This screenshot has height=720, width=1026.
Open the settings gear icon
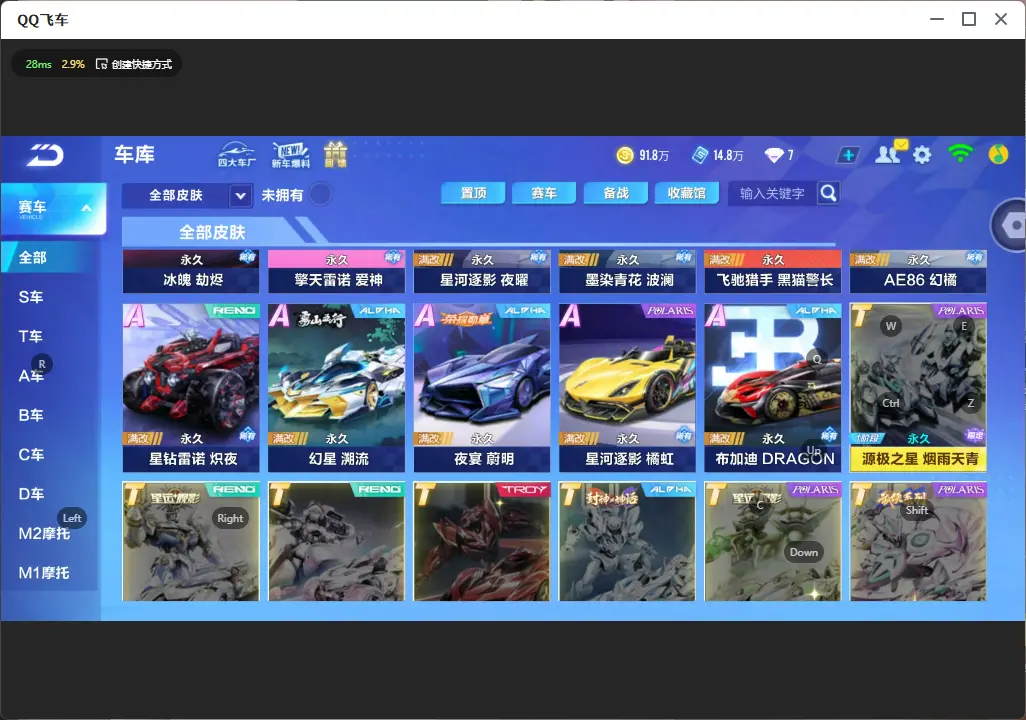[x=922, y=155]
